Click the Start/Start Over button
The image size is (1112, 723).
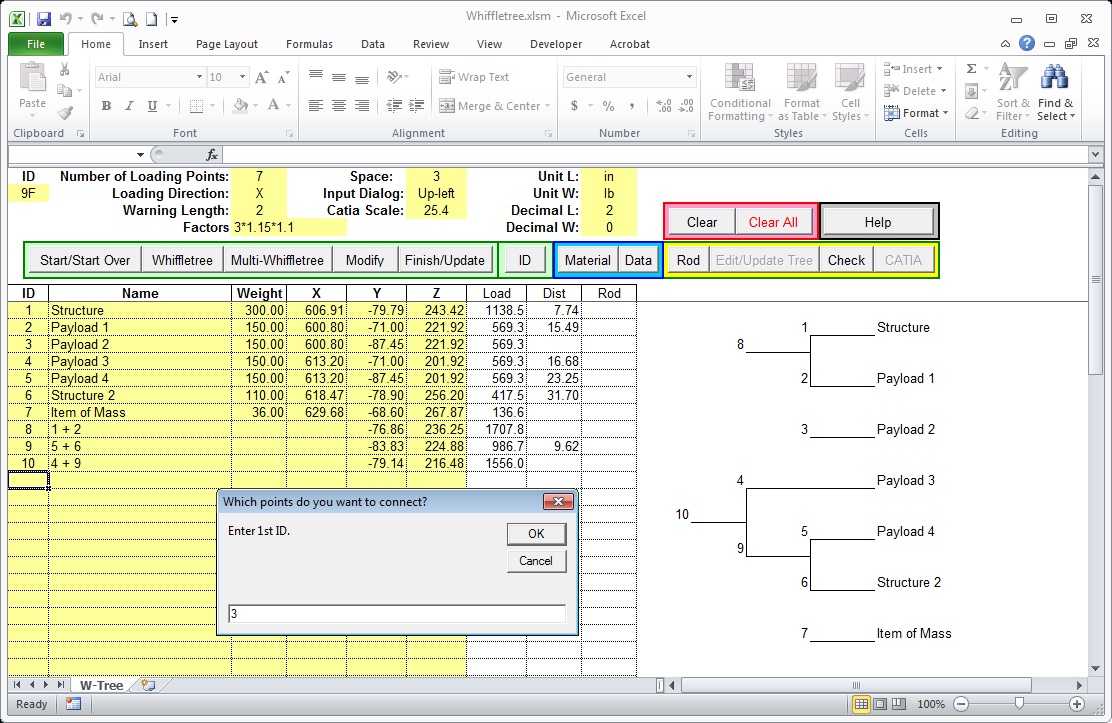point(85,260)
